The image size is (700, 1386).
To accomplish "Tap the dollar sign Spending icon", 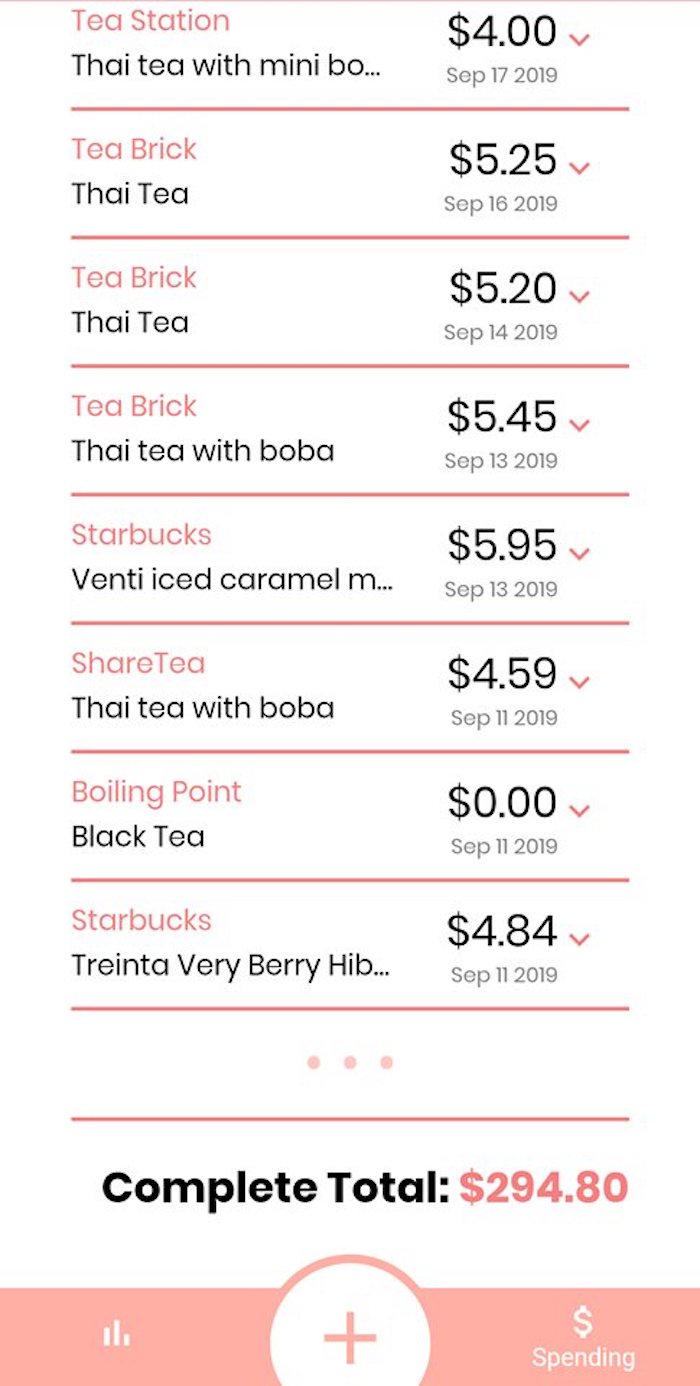I will tap(582, 1322).
